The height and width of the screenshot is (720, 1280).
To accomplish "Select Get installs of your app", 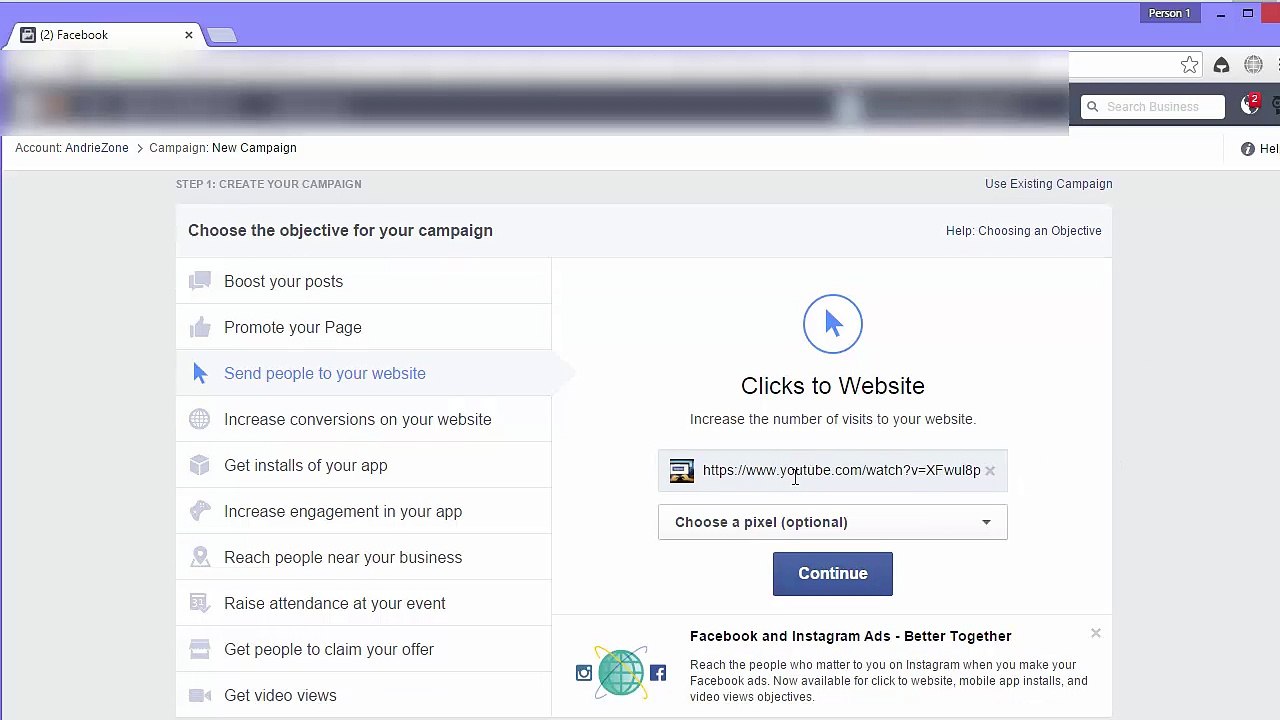I will point(363,465).
